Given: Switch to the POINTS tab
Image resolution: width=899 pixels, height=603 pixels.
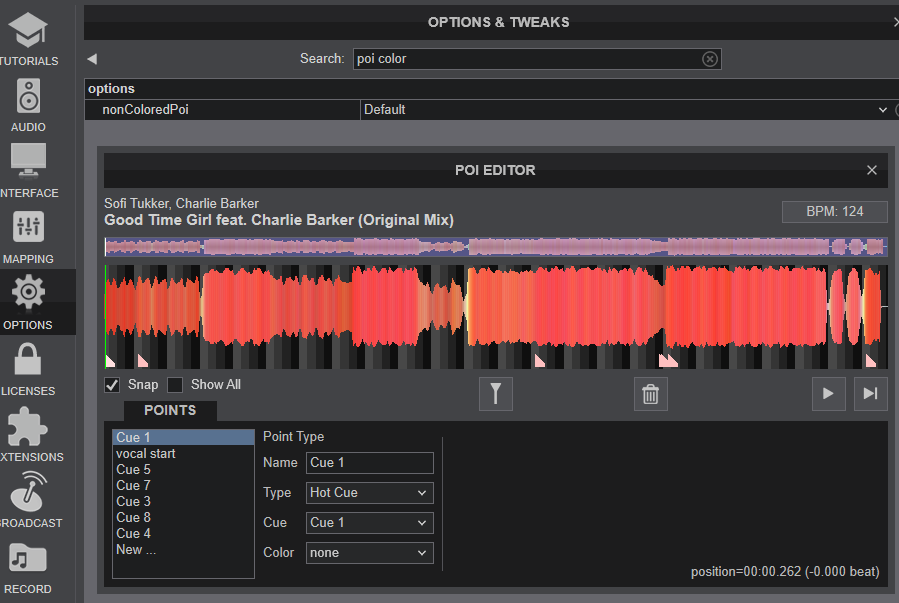Looking at the screenshot, I should point(170,410).
